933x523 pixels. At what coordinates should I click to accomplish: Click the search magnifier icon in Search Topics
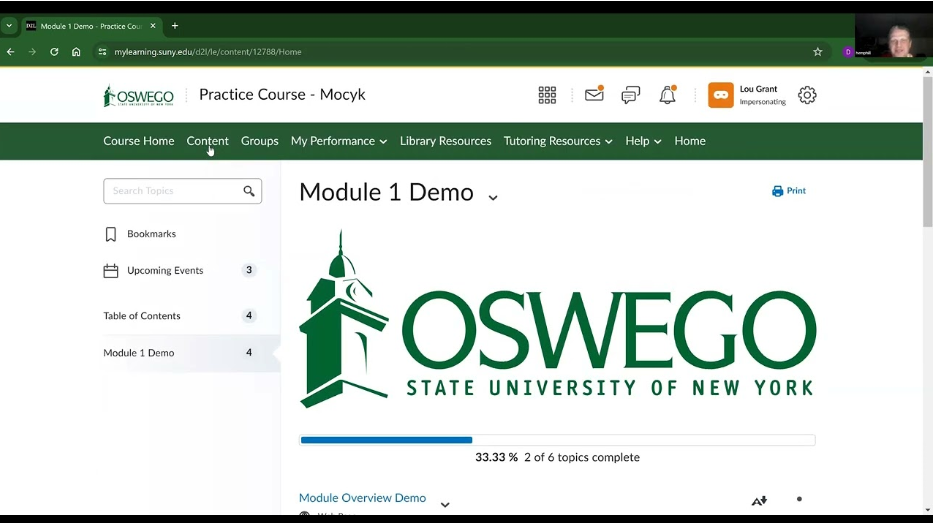[x=249, y=191]
